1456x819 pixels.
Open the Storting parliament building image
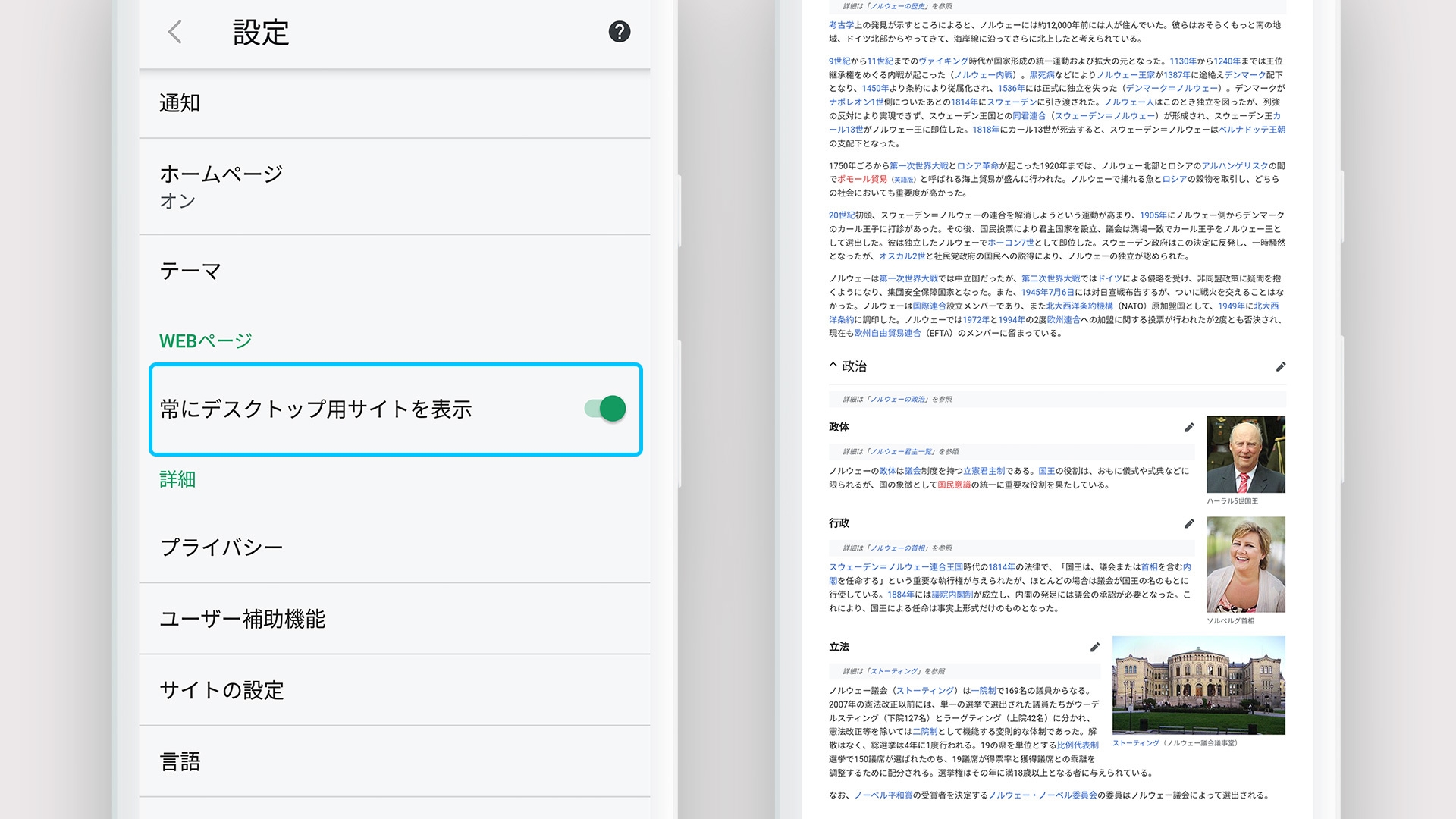click(x=1198, y=685)
